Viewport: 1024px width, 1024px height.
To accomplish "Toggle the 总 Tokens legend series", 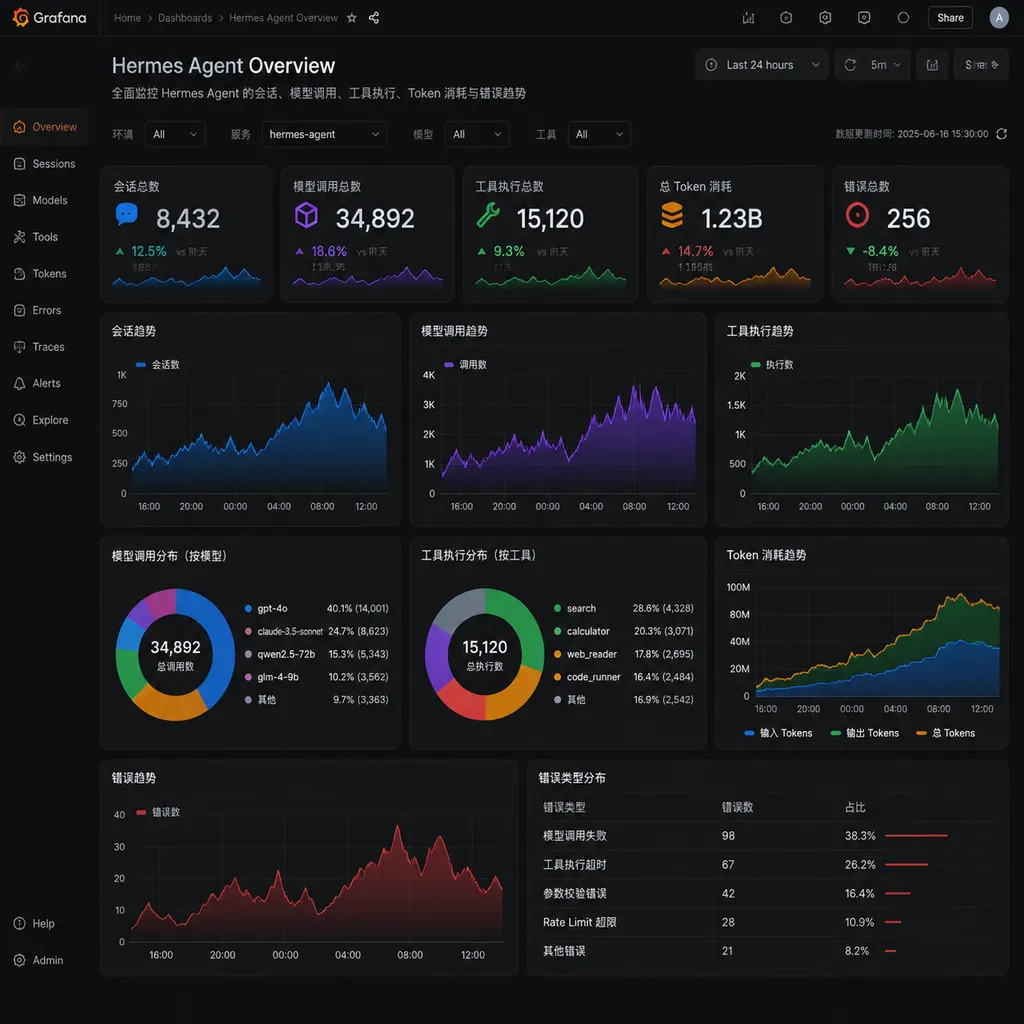I will tap(946, 733).
